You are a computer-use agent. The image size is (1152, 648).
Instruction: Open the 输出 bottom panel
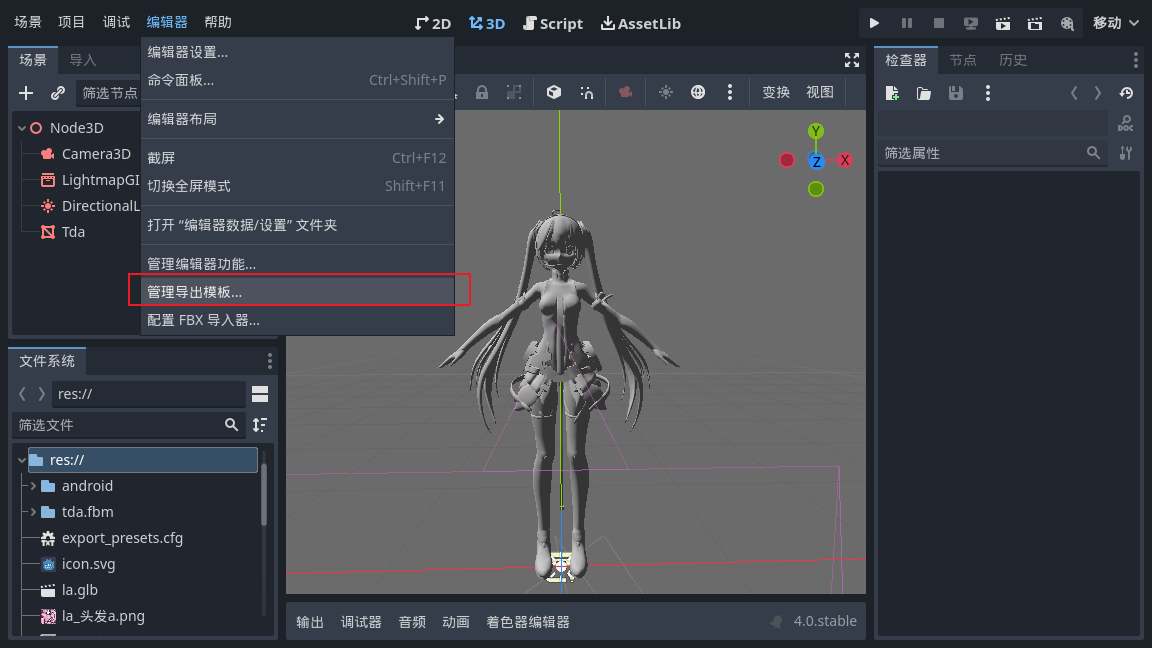click(310, 622)
